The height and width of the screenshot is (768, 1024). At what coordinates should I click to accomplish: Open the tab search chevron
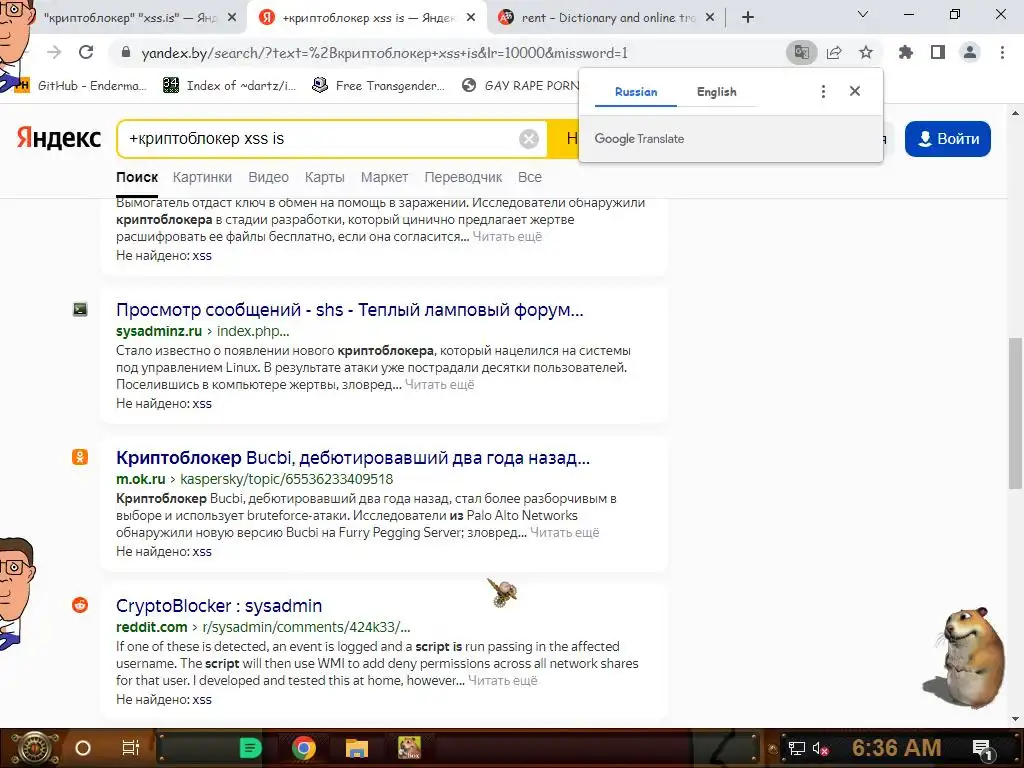(863, 14)
